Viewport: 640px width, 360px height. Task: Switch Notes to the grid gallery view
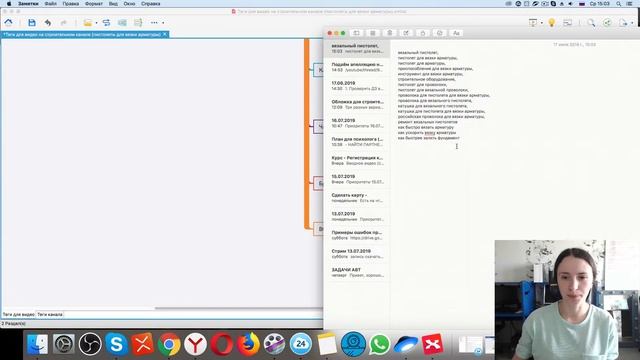click(x=373, y=33)
